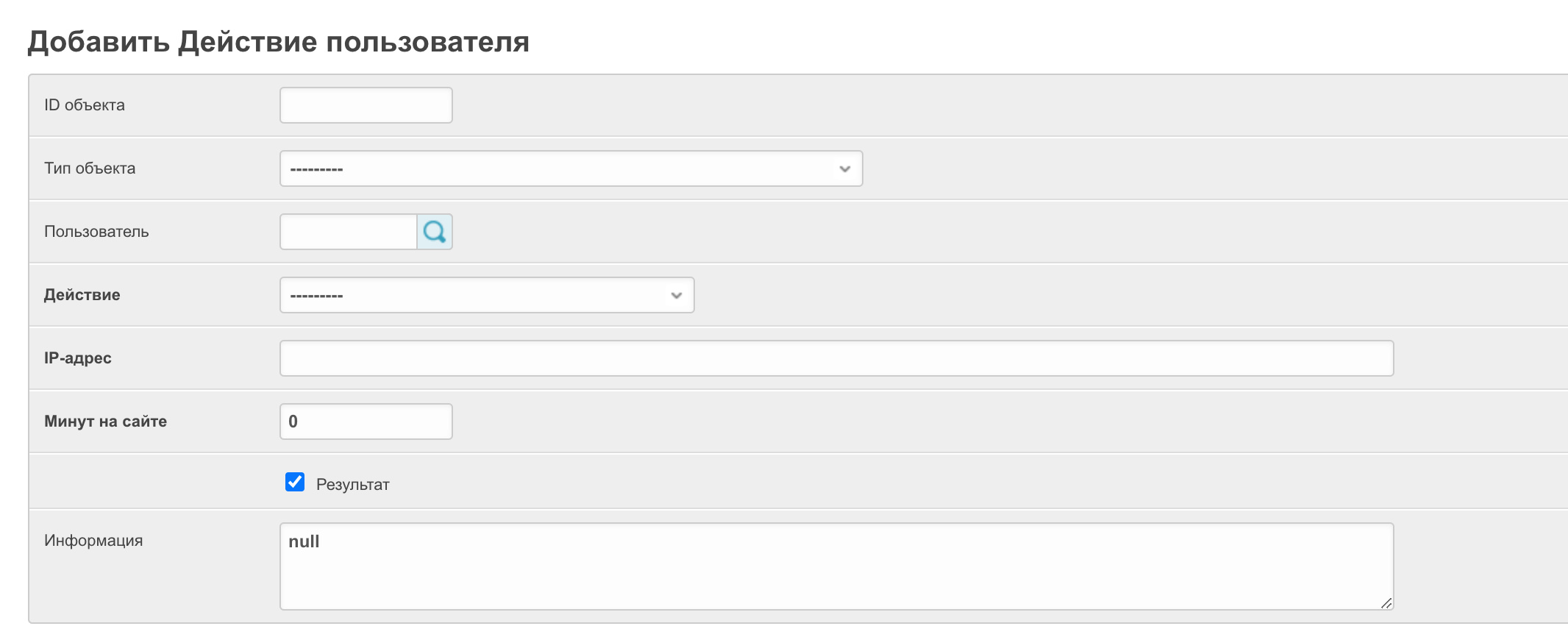This screenshot has width=1568, height=640.
Task: Click the Информация label
Action: pyautogui.click(x=93, y=541)
